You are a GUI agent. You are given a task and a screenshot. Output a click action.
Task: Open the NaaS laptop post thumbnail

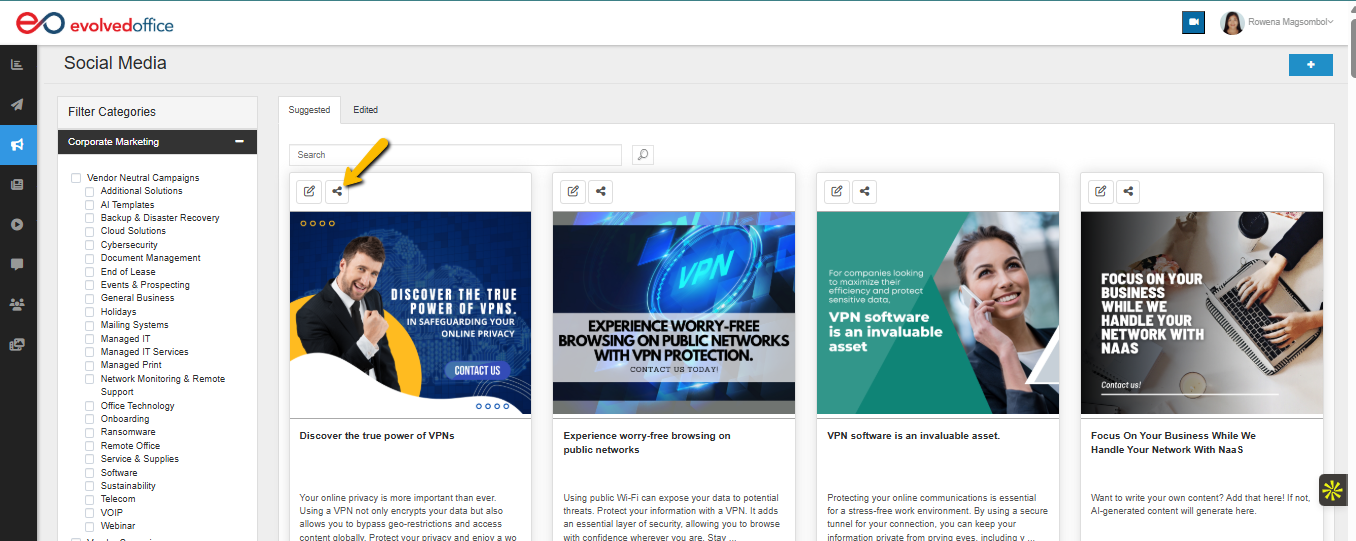tap(1201, 313)
